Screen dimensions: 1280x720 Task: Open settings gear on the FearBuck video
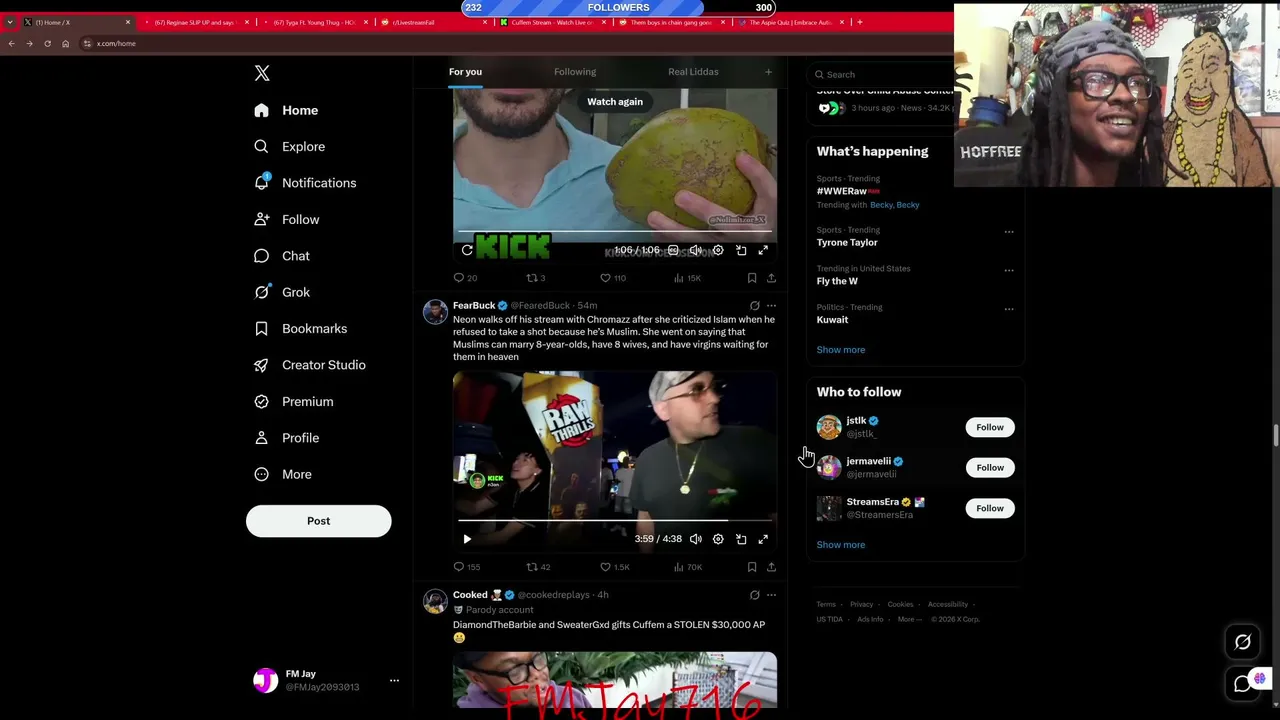point(718,539)
